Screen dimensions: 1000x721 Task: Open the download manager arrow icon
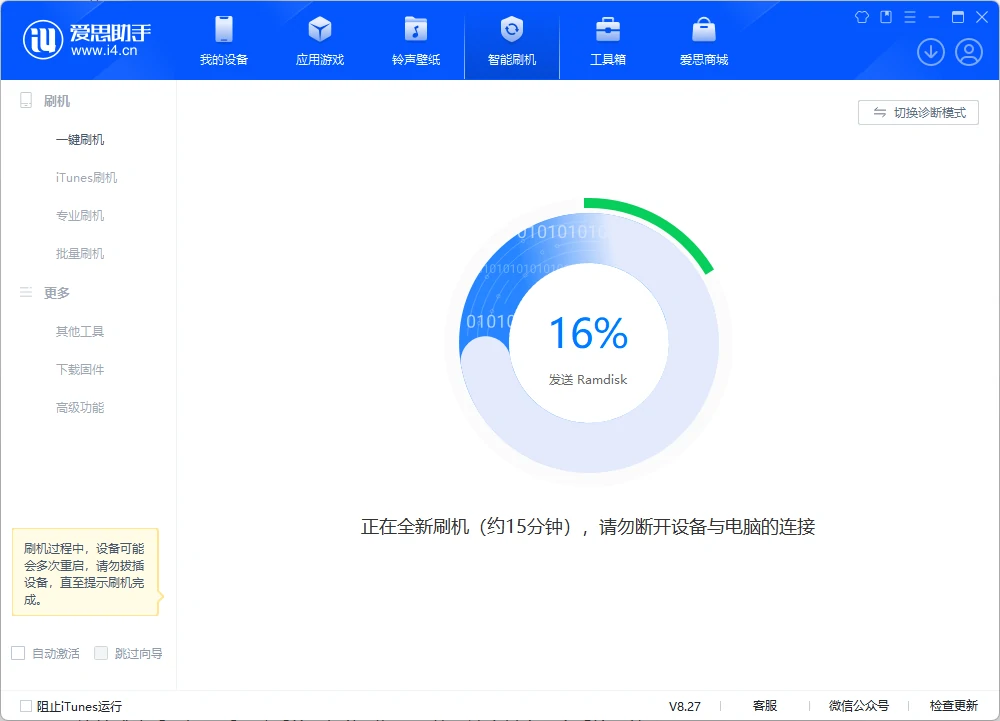pos(930,52)
